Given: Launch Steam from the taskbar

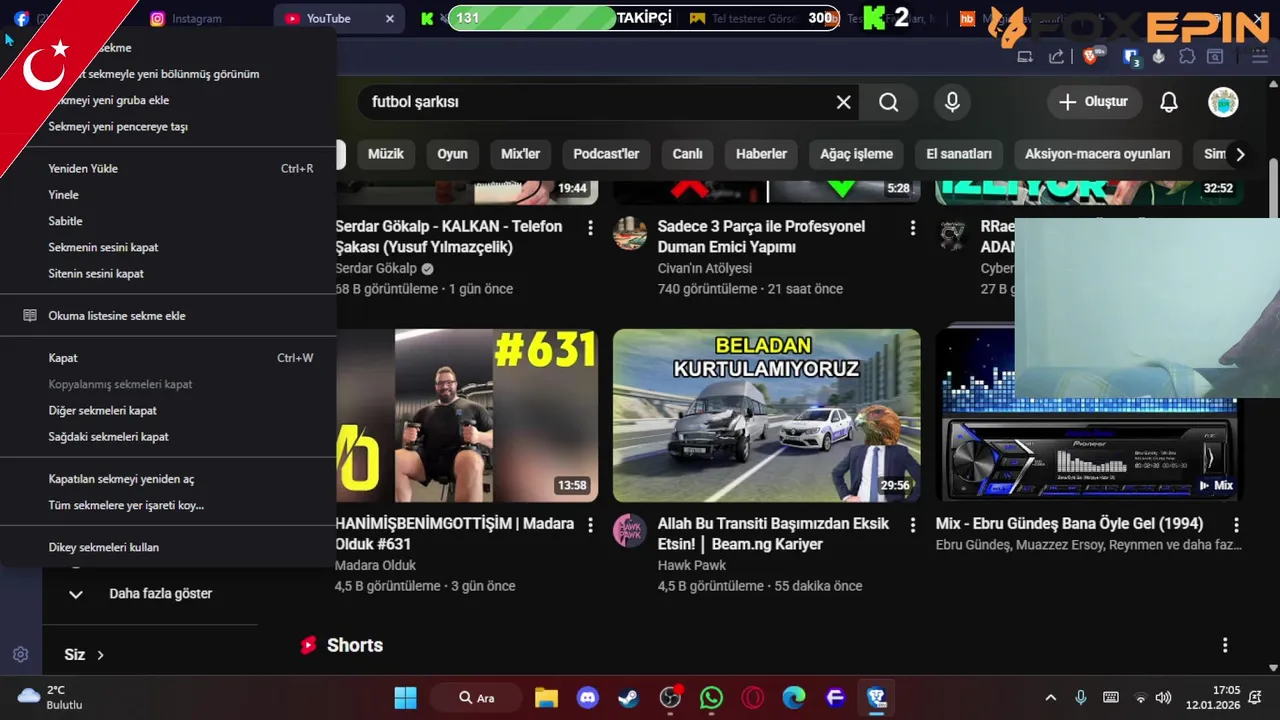Looking at the screenshot, I should point(629,698).
